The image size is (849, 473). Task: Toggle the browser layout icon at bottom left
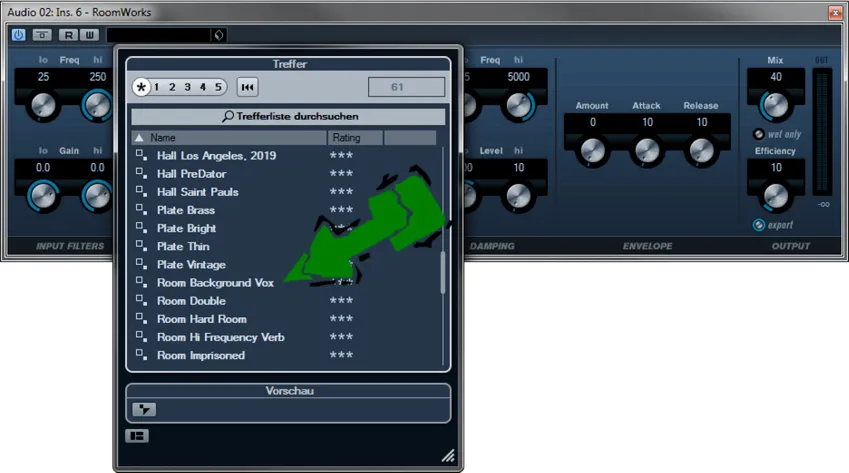135,436
